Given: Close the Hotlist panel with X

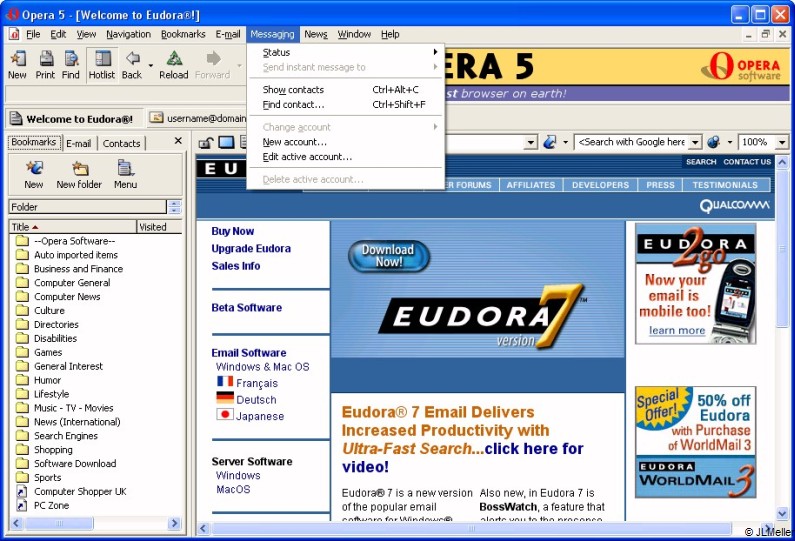Looking at the screenshot, I should tap(178, 141).
